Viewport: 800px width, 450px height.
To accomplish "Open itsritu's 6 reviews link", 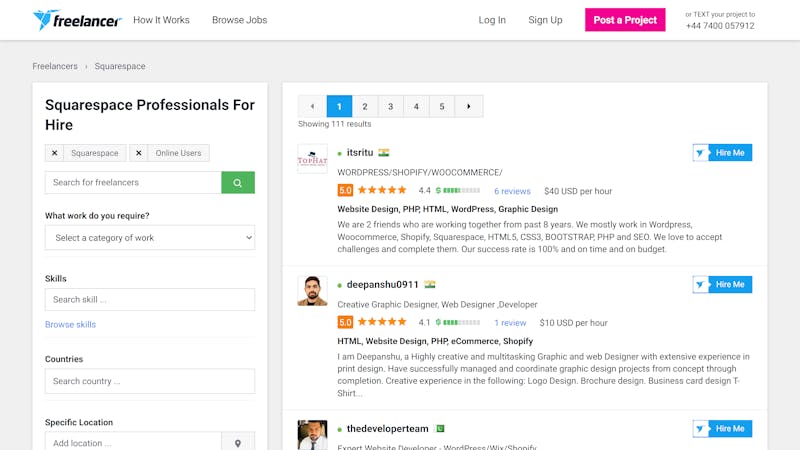I will tap(512, 191).
